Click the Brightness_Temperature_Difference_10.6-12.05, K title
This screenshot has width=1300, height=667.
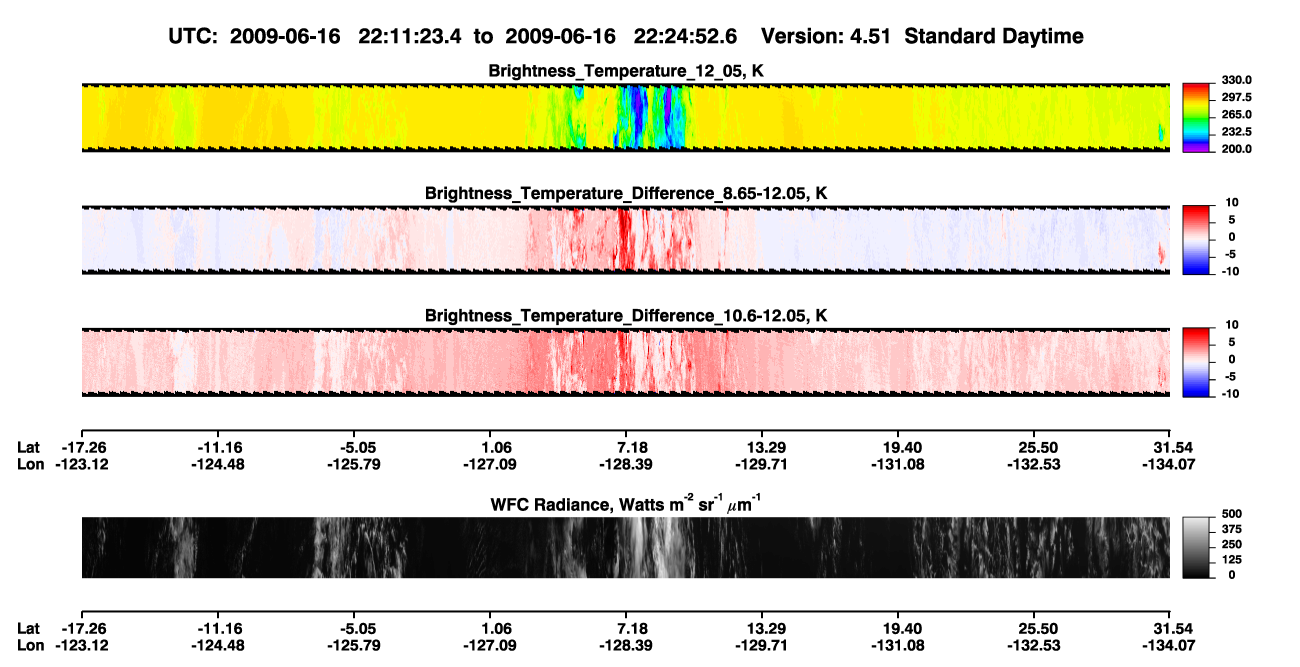point(626,316)
